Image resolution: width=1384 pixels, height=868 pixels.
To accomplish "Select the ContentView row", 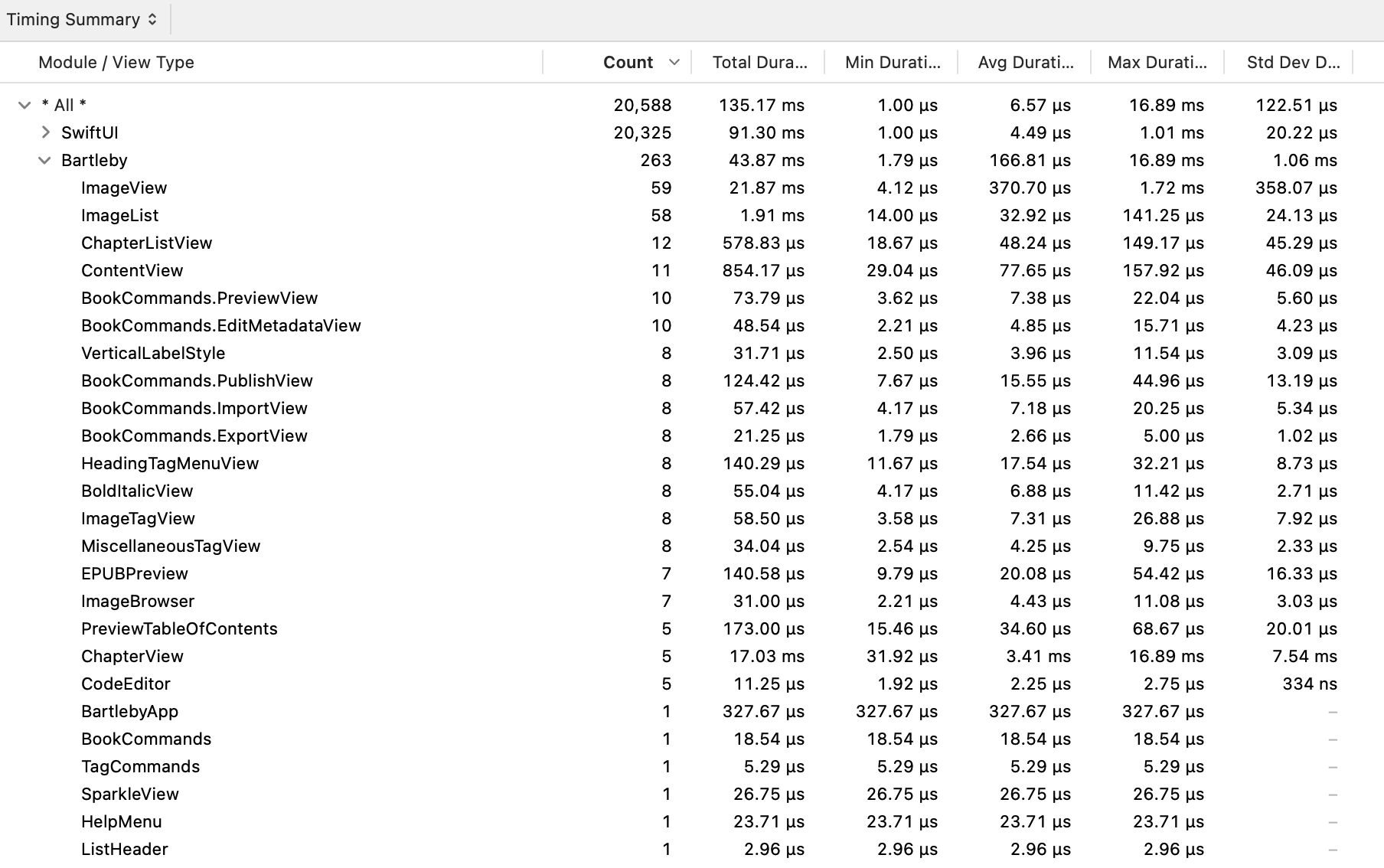I will point(132,270).
